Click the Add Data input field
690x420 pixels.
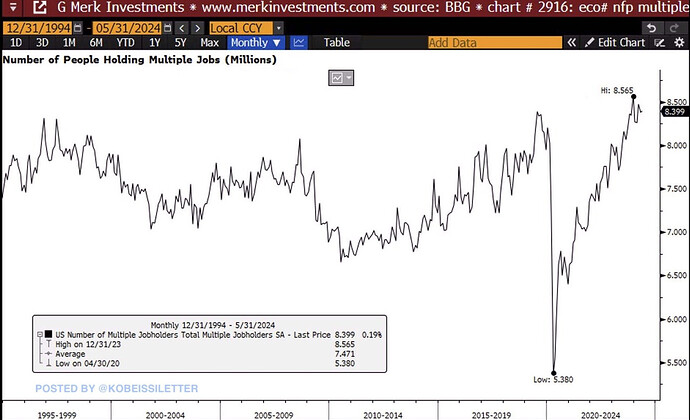coord(490,43)
